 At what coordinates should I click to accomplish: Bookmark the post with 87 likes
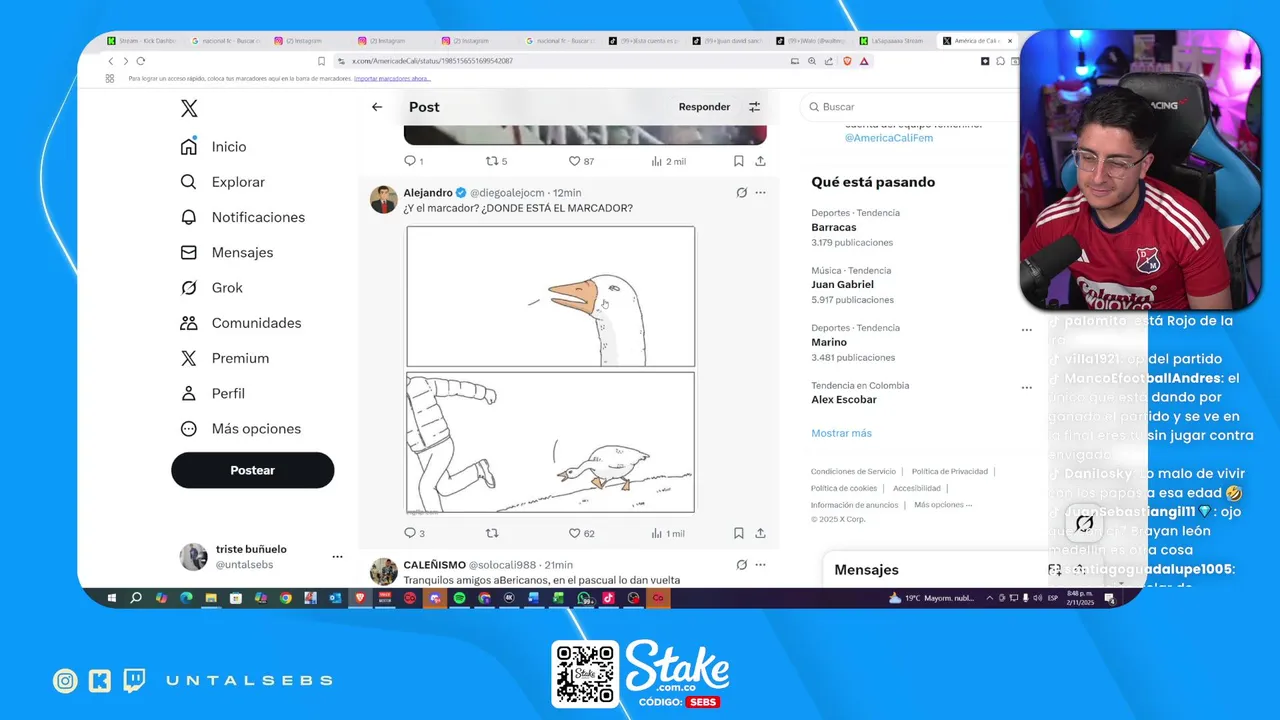click(x=738, y=161)
